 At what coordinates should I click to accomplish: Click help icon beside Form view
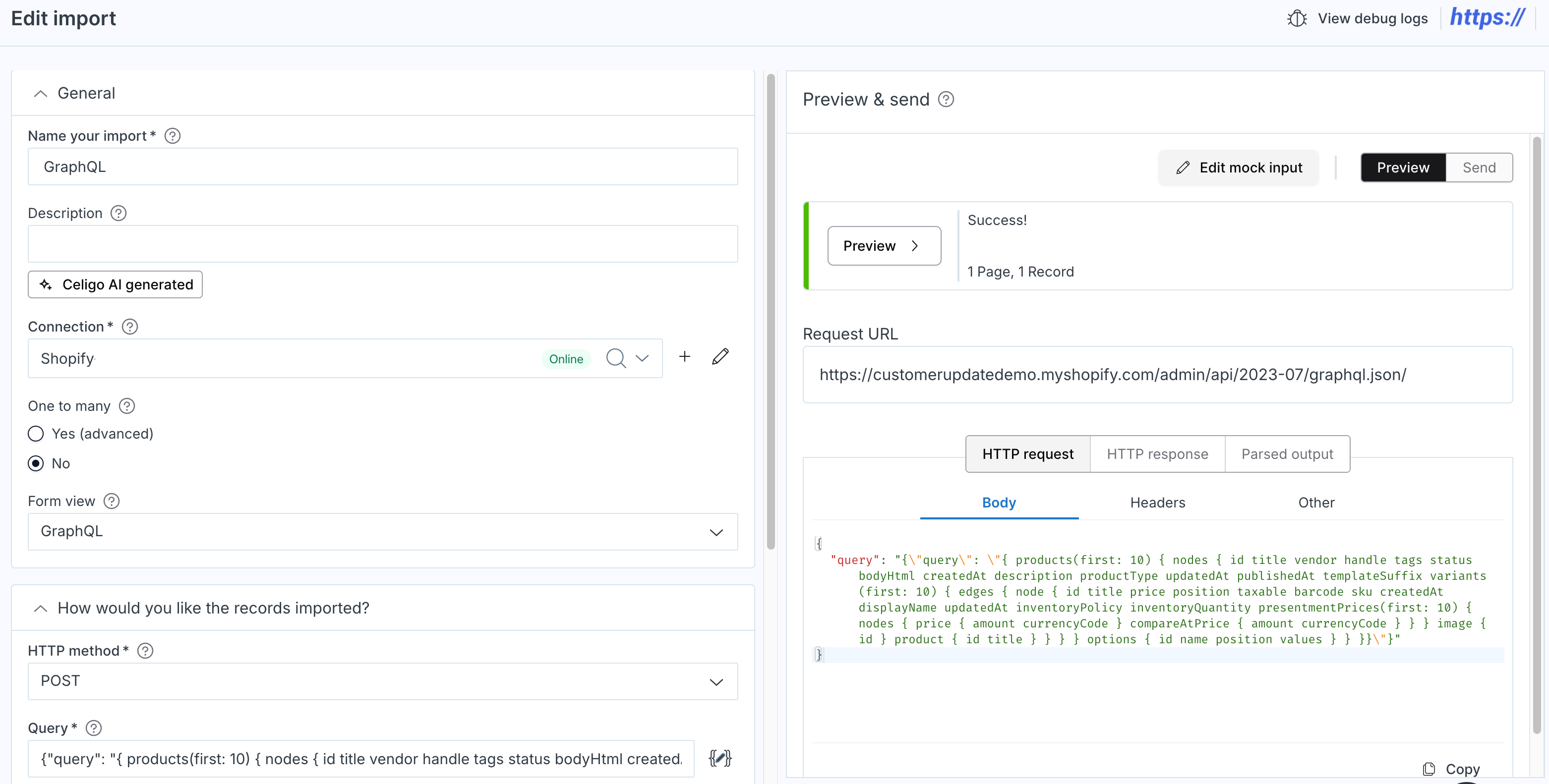(111, 501)
